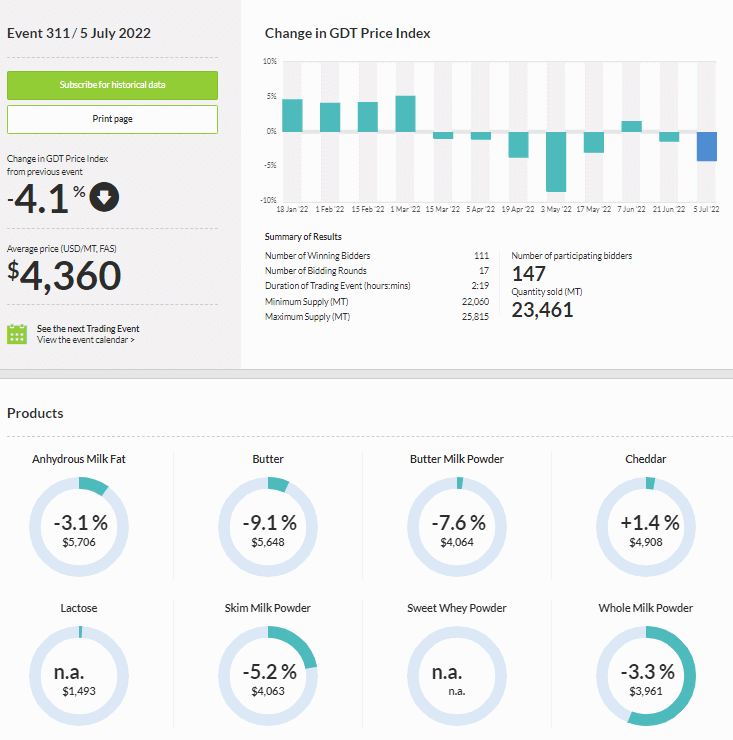Click the Whole Milk Powder title
This screenshot has width=733, height=740.
coord(646,608)
